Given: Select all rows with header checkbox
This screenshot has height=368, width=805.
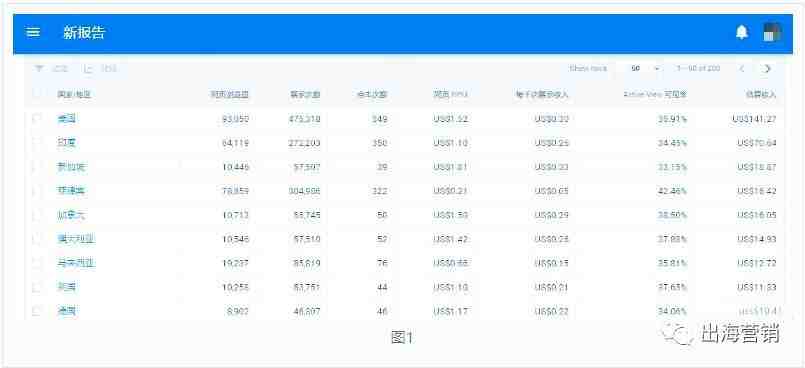Looking at the screenshot, I should (x=36, y=94).
